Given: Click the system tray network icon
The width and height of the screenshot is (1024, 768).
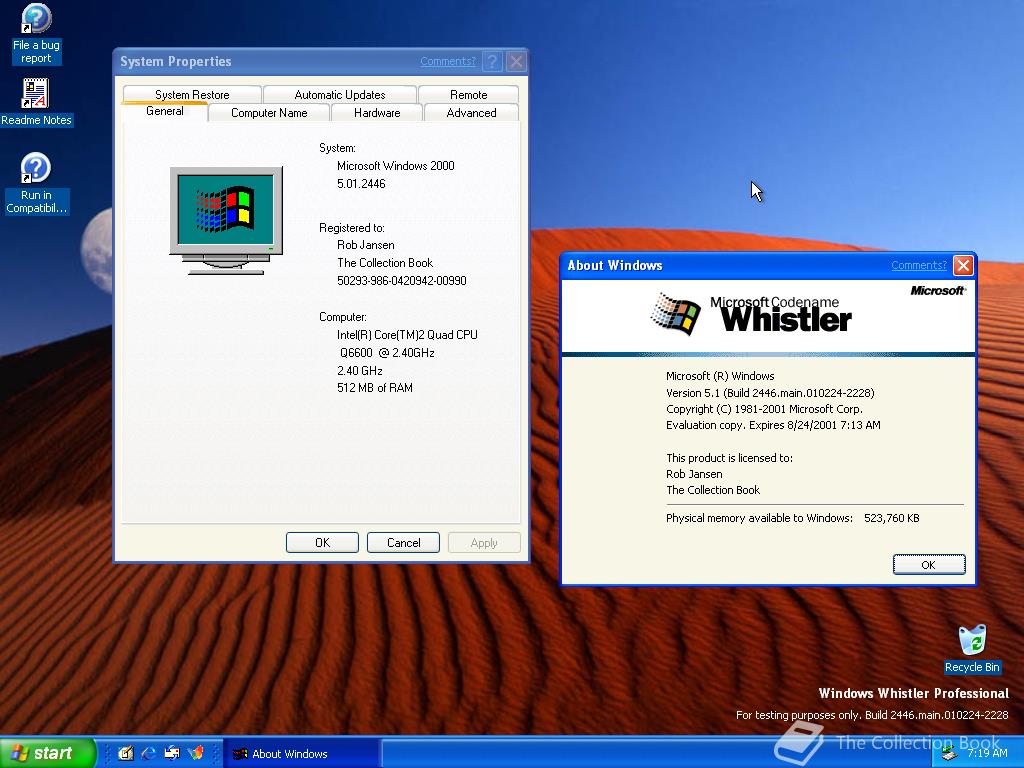Looking at the screenshot, I should click(x=950, y=754).
